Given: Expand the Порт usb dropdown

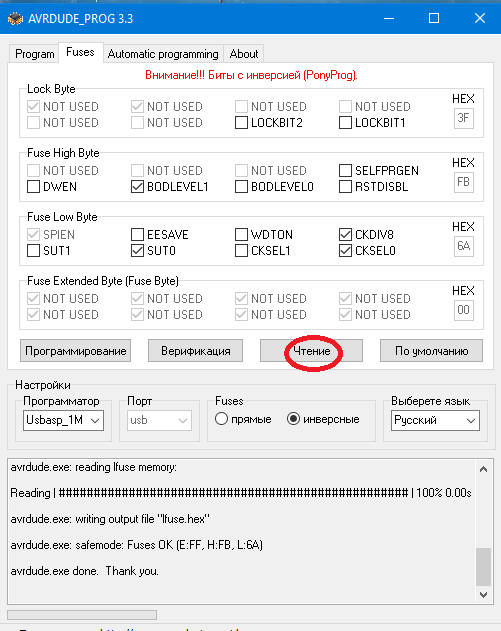Looking at the screenshot, I should click(x=159, y=421).
